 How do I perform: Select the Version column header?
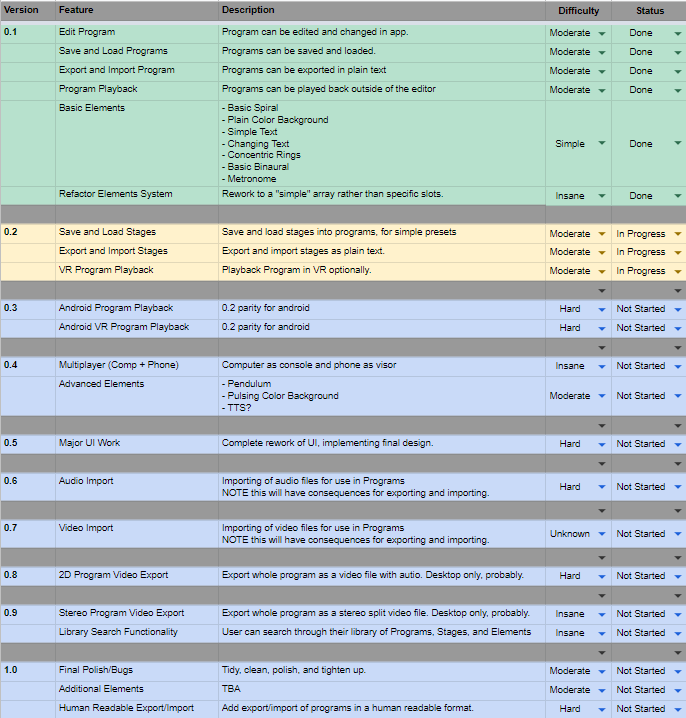[28, 11]
